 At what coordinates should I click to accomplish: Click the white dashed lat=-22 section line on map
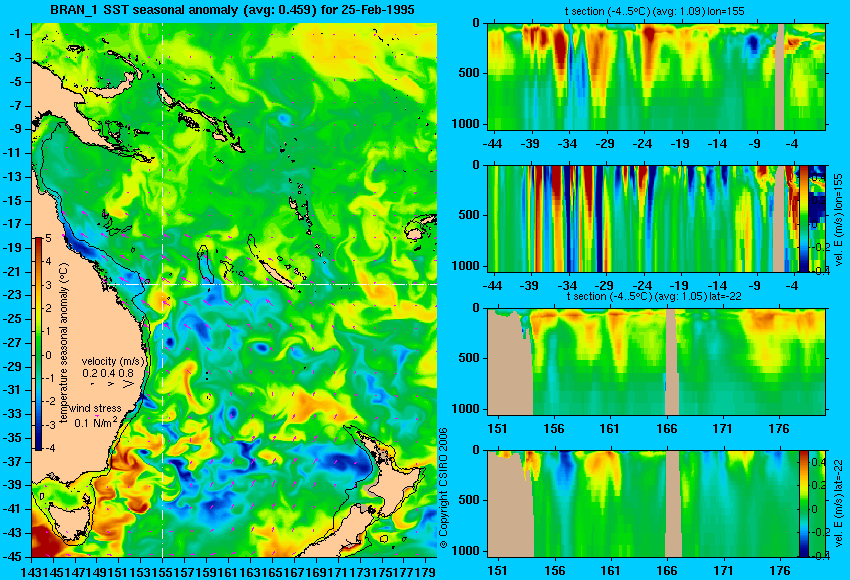pyautogui.click(x=271, y=284)
